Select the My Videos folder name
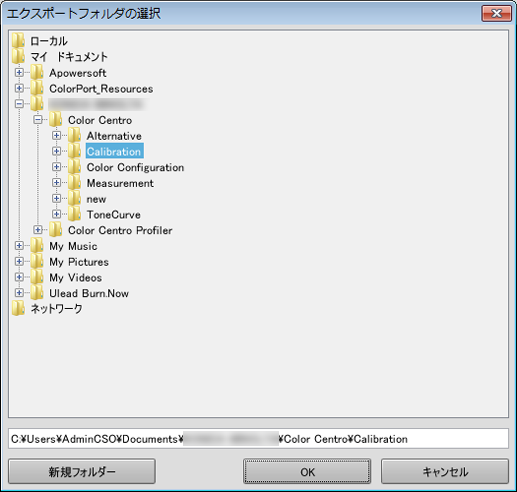This screenshot has height=492, width=517. [x=76, y=277]
